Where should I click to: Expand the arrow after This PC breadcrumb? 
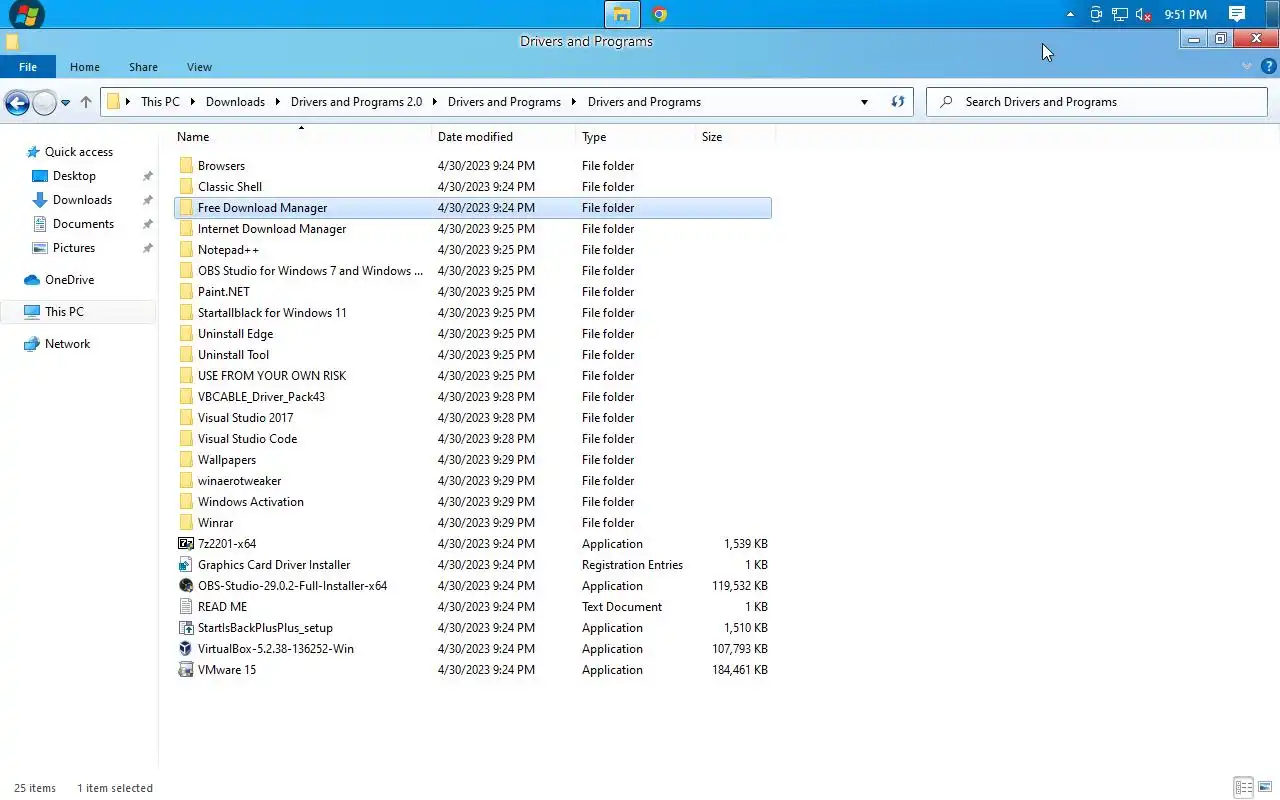point(193,102)
